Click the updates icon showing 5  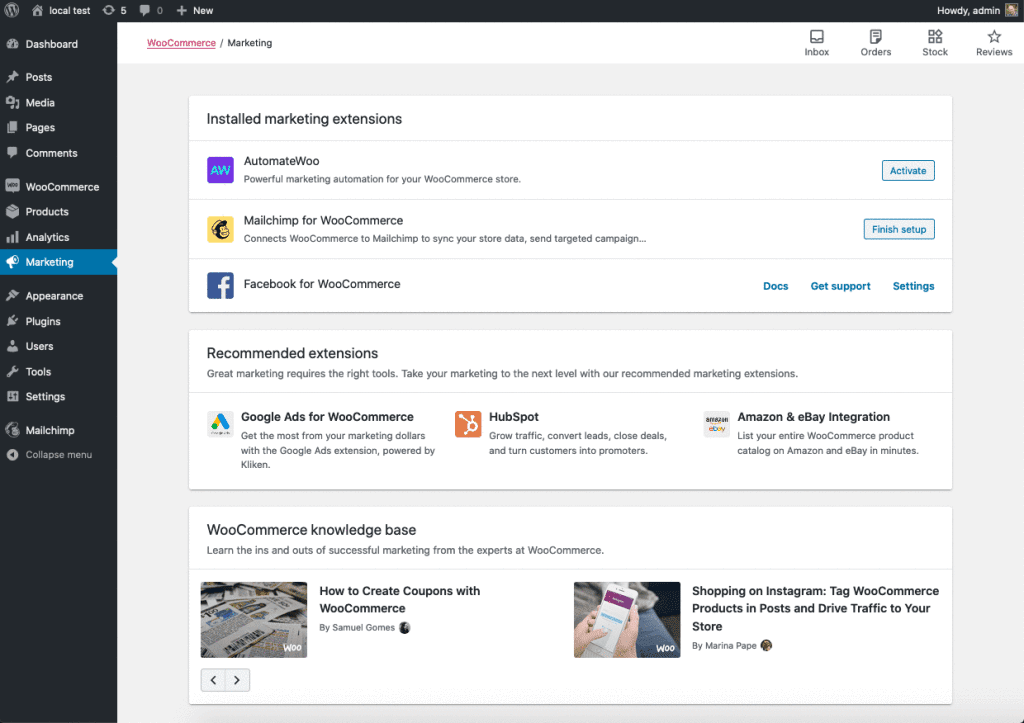[x=114, y=10]
